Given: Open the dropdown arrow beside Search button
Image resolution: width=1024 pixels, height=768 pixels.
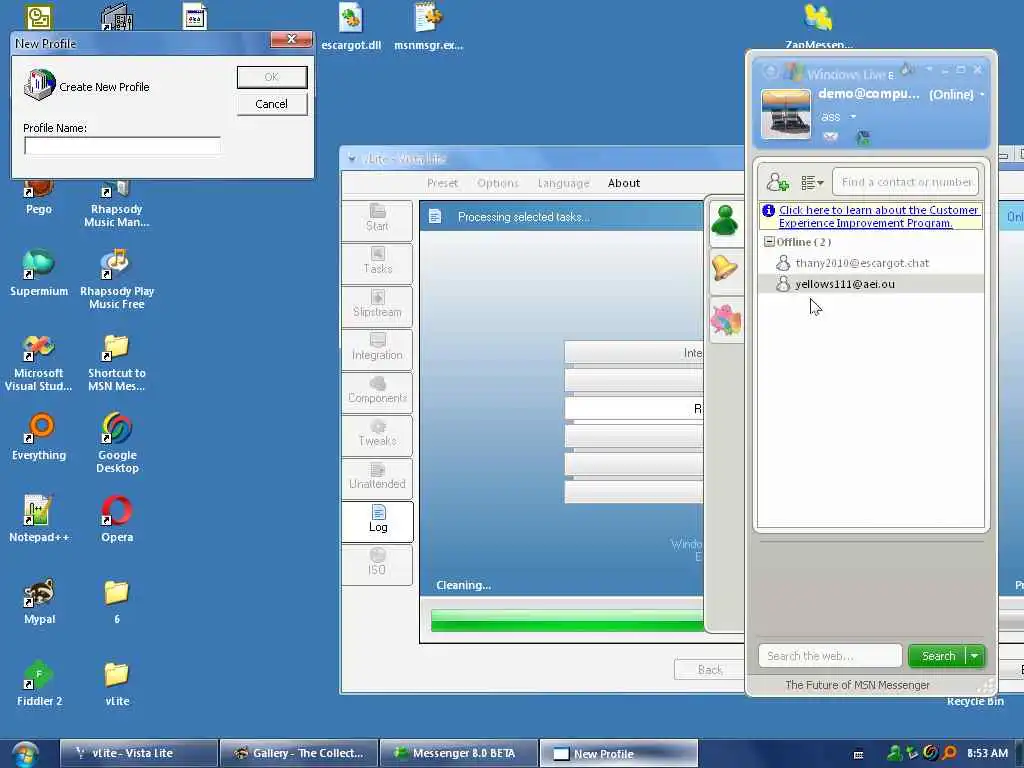Looking at the screenshot, I should [x=975, y=656].
